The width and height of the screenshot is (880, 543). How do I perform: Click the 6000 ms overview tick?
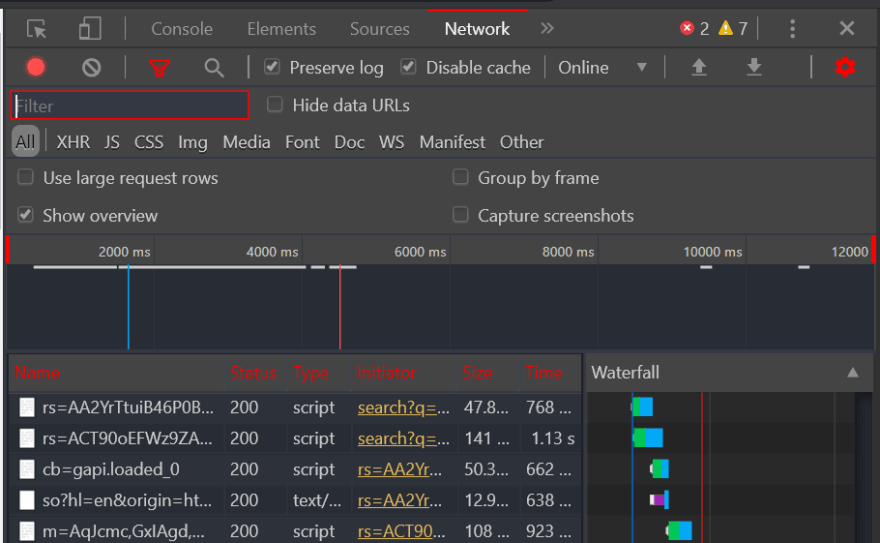point(420,252)
